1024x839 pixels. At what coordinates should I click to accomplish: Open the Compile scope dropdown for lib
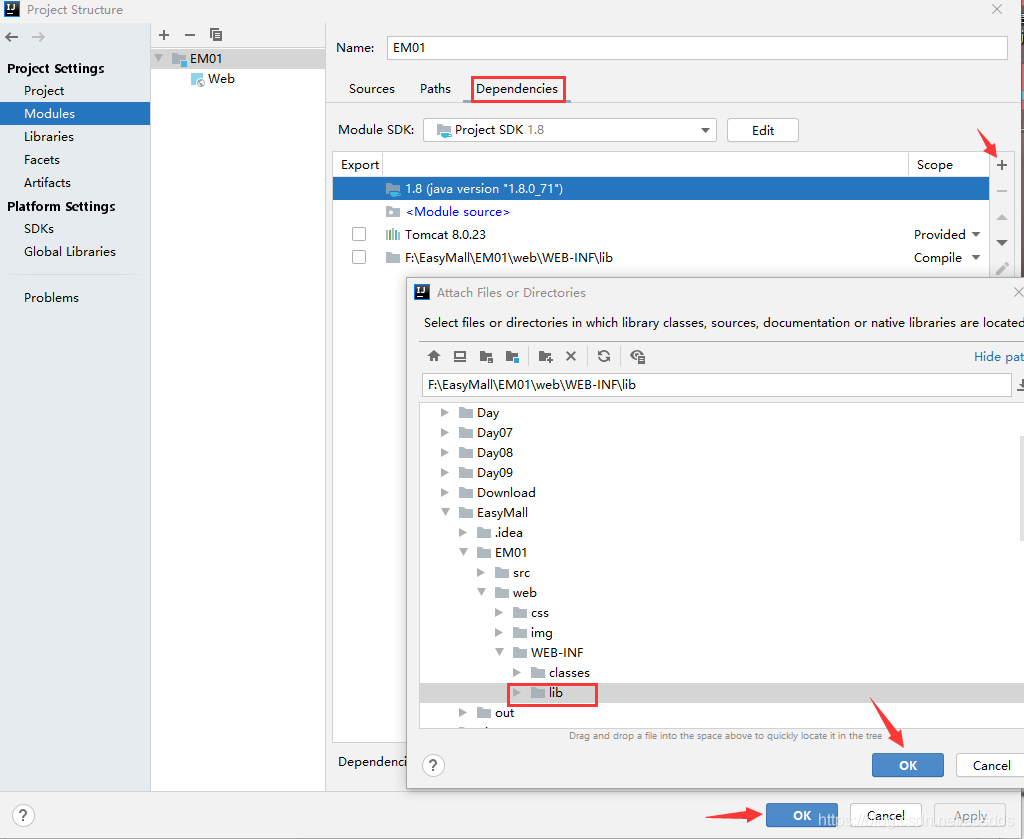(976, 257)
